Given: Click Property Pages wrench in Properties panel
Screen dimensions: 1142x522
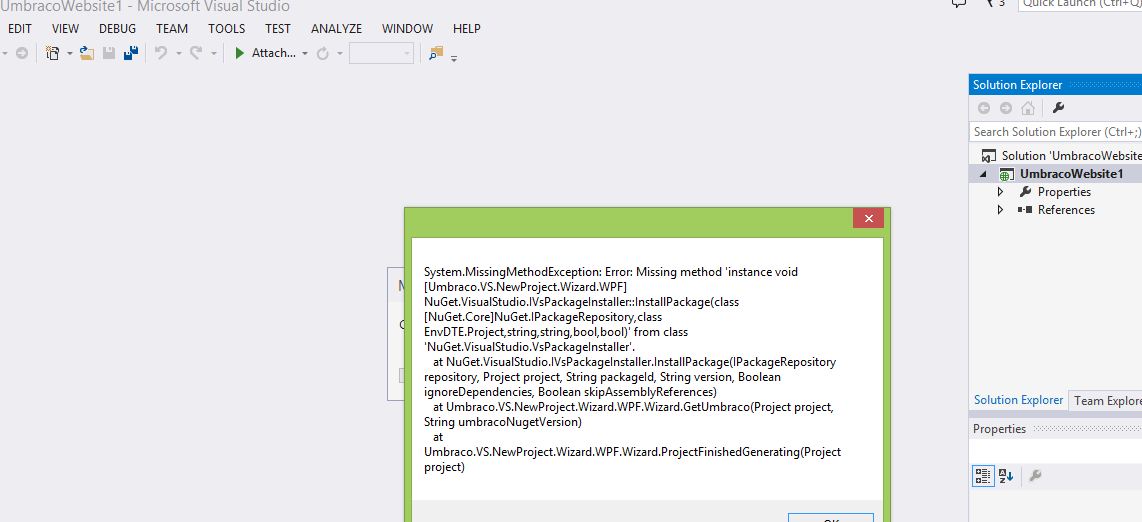Looking at the screenshot, I should coord(1034,477).
